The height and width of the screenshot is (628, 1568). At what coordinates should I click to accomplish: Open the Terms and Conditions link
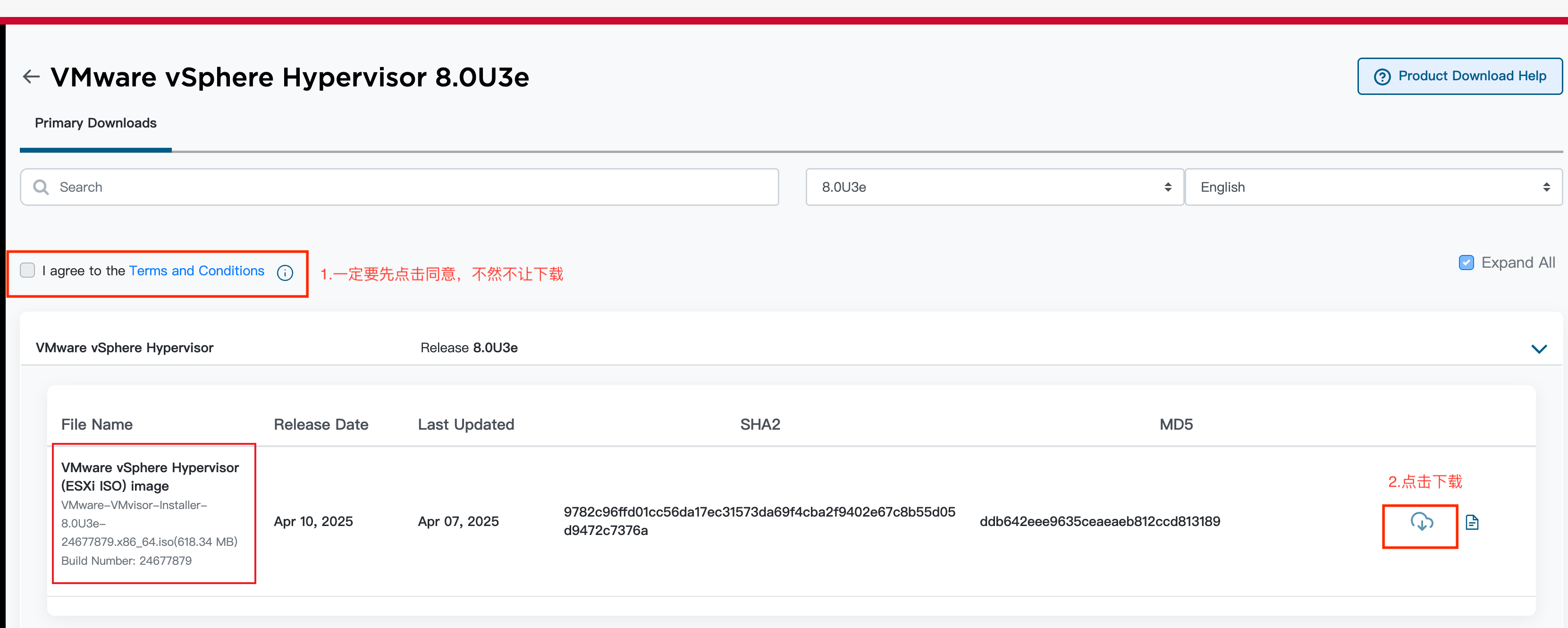pos(197,271)
